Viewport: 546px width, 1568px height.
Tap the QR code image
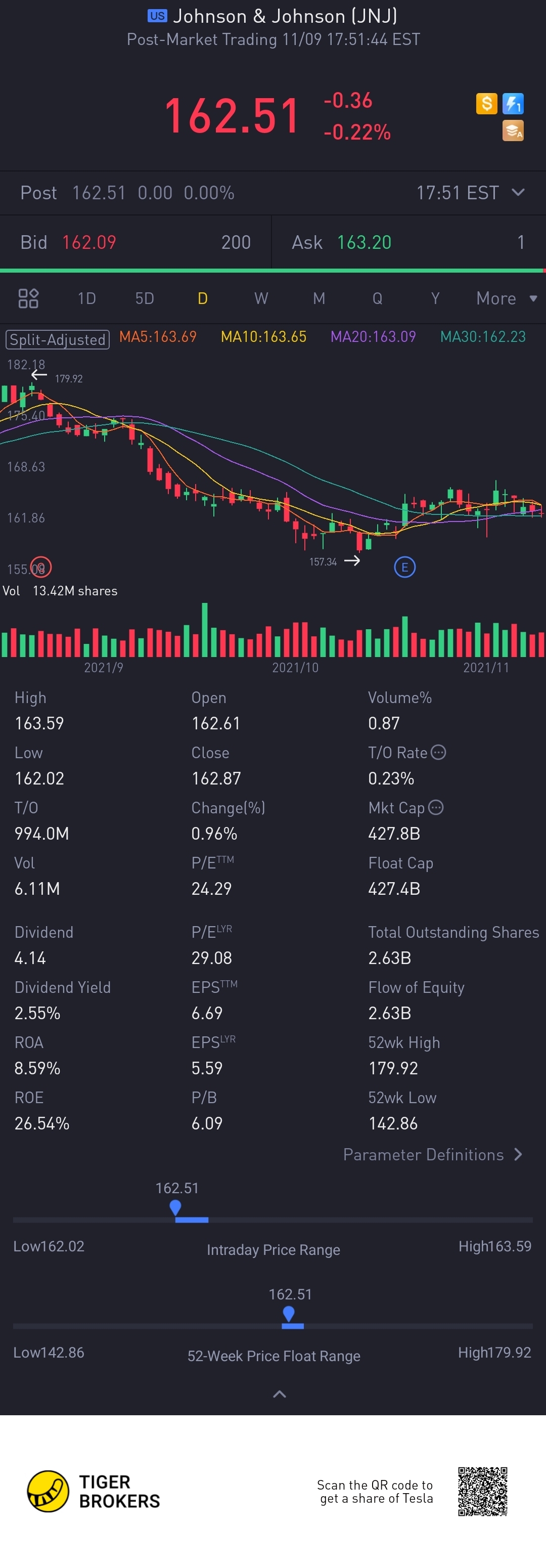pos(483,1491)
